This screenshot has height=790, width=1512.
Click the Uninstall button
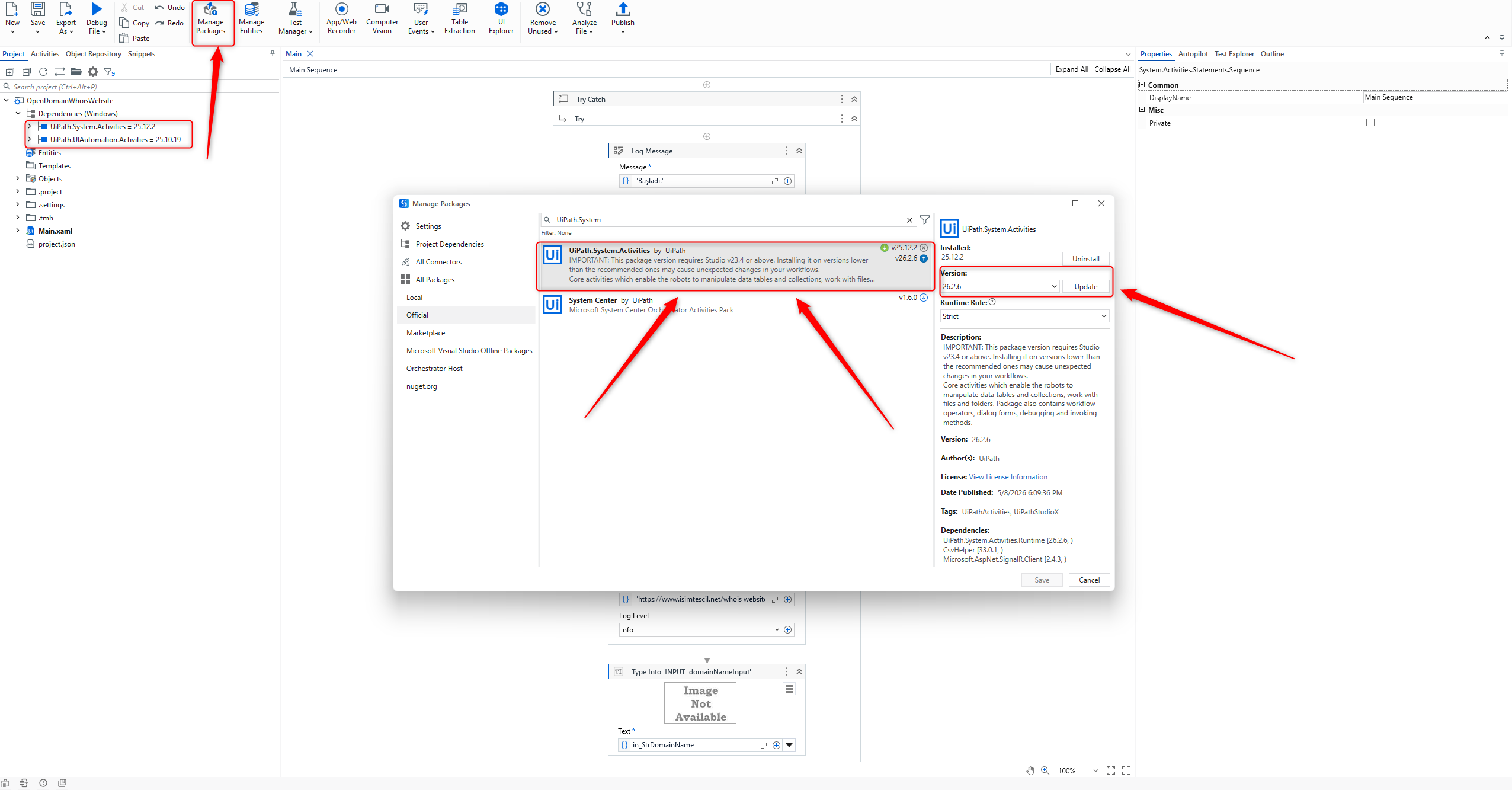[1085, 259]
